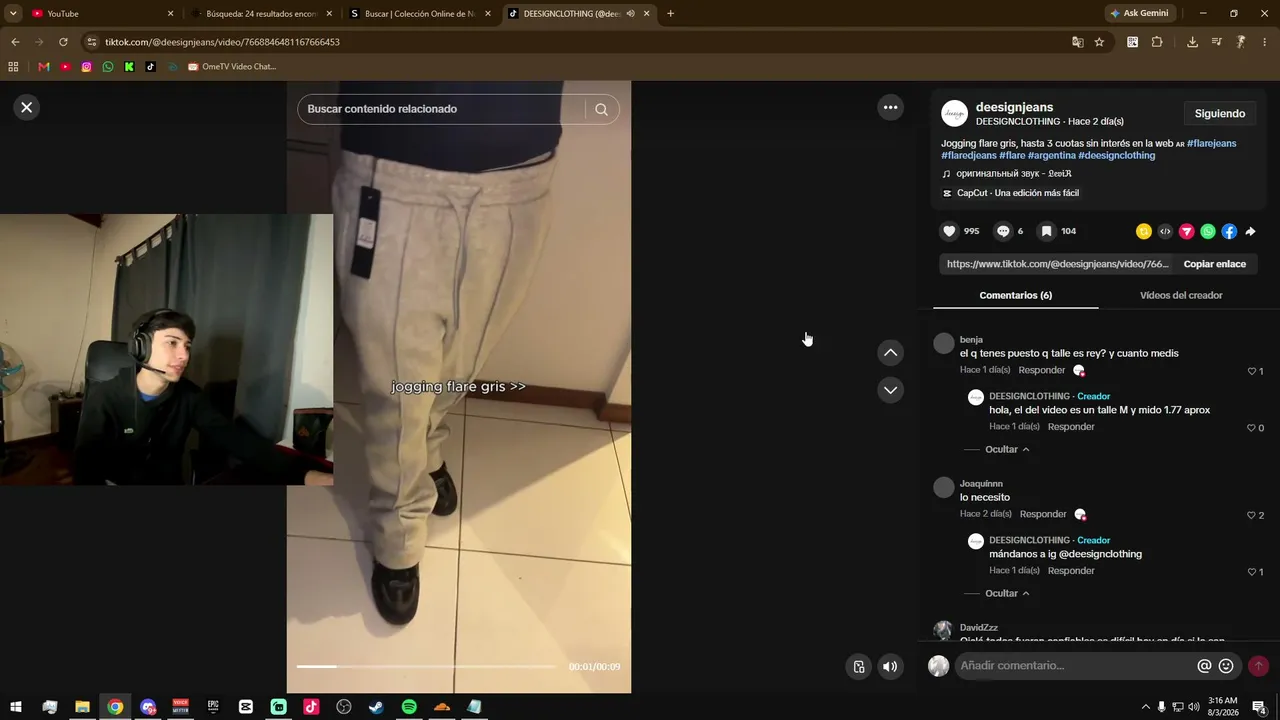Insert a mention with the @ icon
Image resolution: width=1280 pixels, height=720 pixels.
pyautogui.click(x=1205, y=666)
